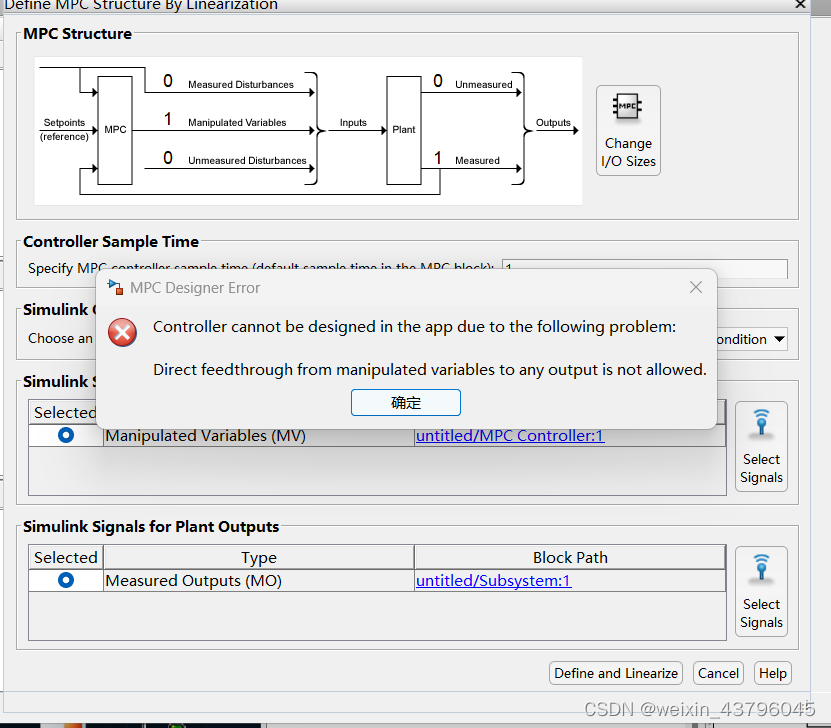Click the Define and Linearize button

(615, 673)
